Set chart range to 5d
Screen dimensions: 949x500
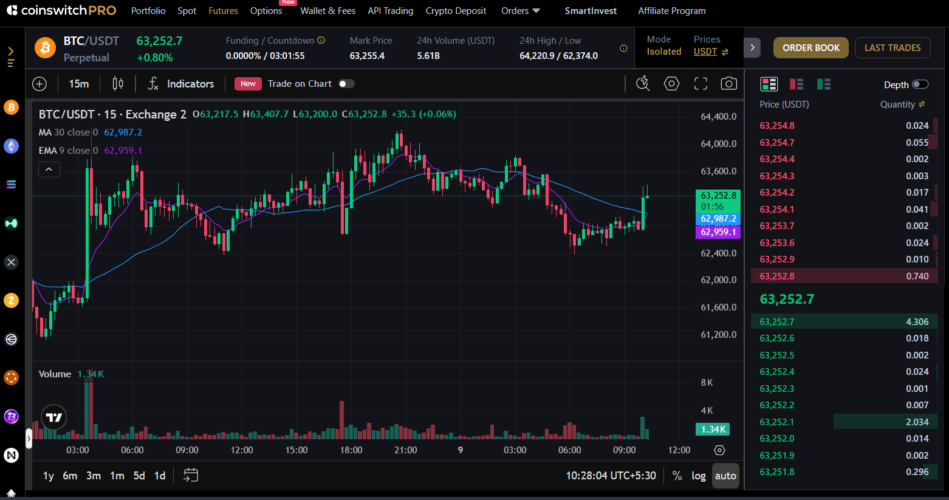[139, 476]
